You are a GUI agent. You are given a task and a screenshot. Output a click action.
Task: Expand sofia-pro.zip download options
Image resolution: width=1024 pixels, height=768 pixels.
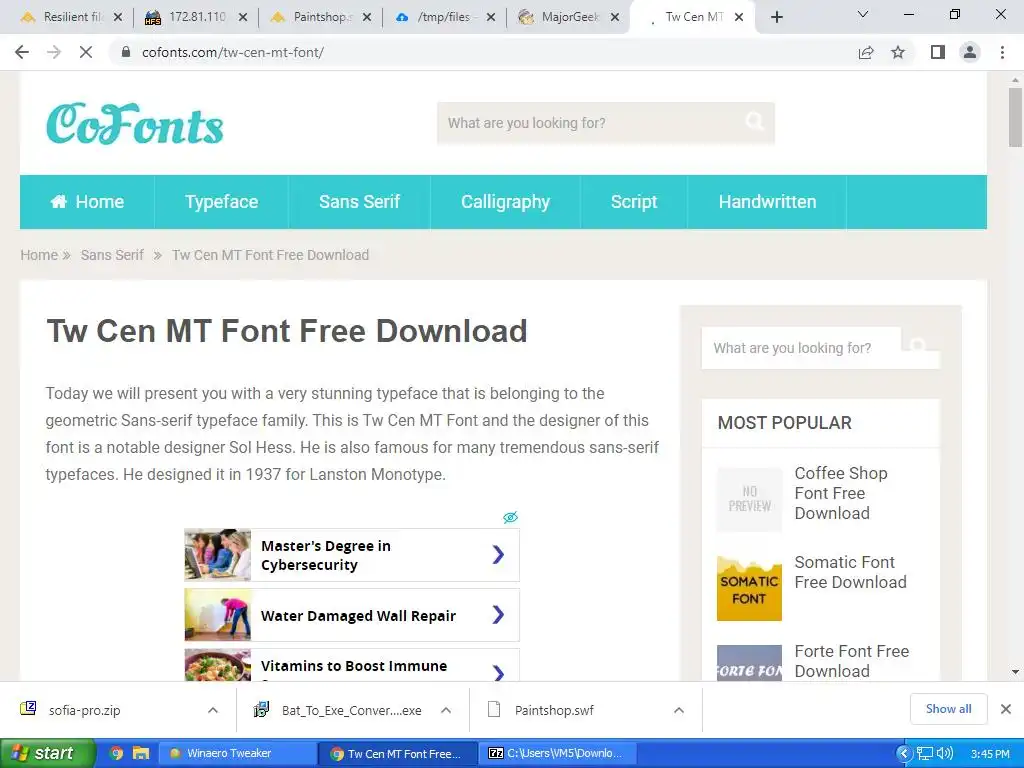pyautogui.click(x=213, y=710)
